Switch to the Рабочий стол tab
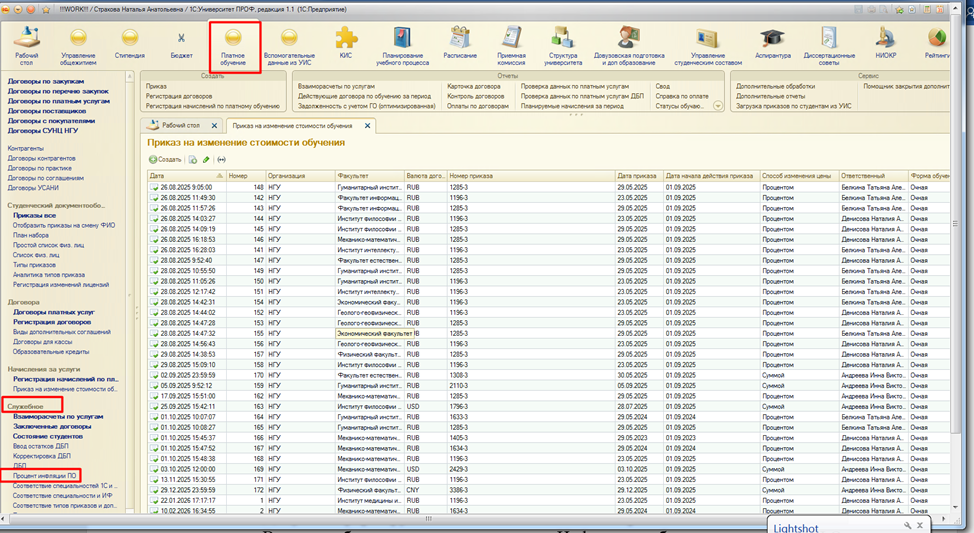The height and width of the screenshot is (533, 974). (182, 126)
